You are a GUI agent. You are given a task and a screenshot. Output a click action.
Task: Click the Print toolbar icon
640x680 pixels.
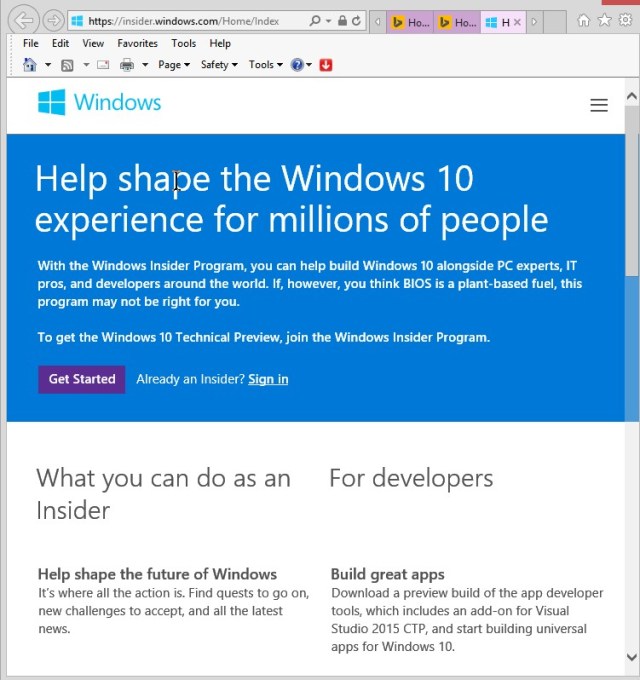[127, 65]
